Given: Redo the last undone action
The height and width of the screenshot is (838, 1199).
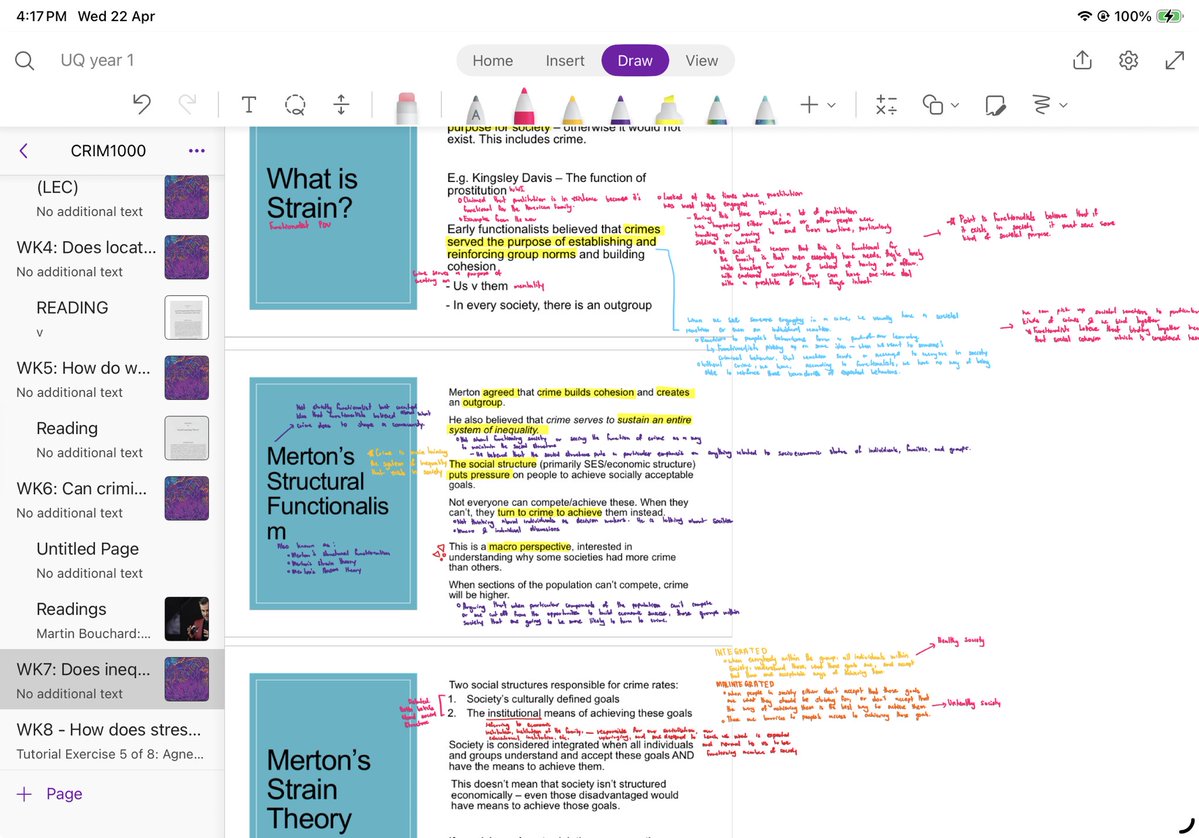Looking at the screenshot, I should click(x=187, y=104).
